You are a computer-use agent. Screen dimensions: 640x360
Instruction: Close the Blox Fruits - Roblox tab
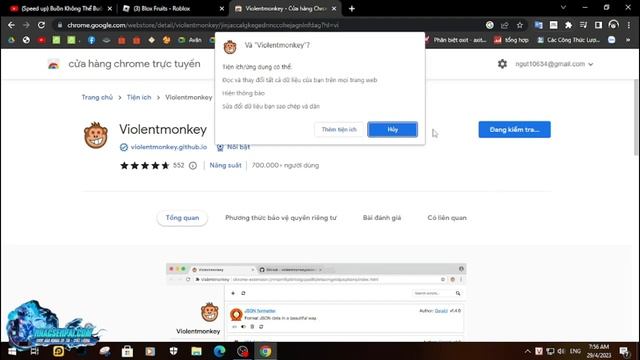pyautogui.click(x=222, y=8)
